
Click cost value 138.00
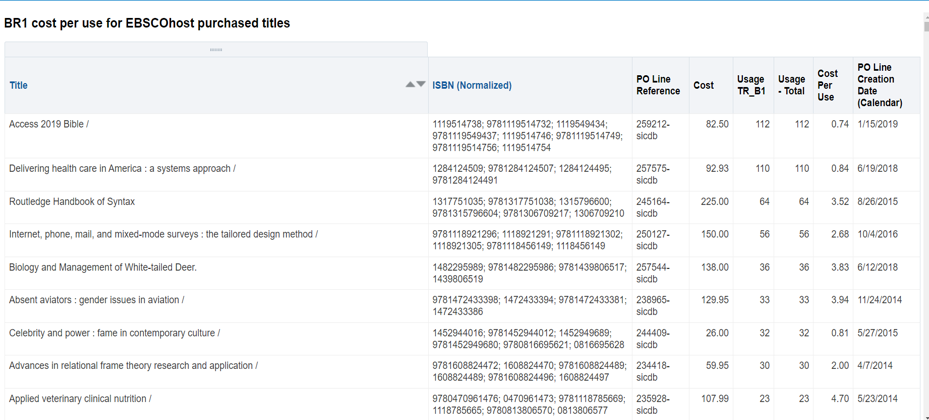tap(715, 268)
